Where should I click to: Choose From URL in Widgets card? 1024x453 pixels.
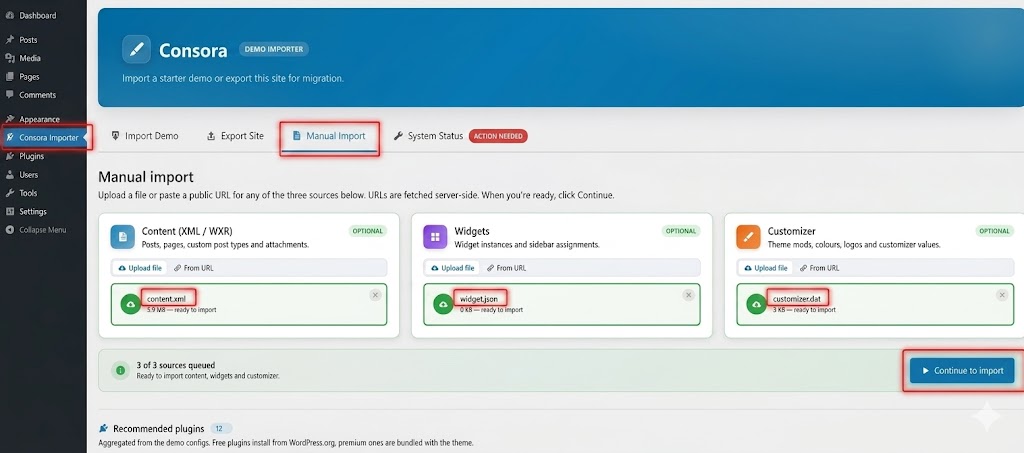point(506,268)
